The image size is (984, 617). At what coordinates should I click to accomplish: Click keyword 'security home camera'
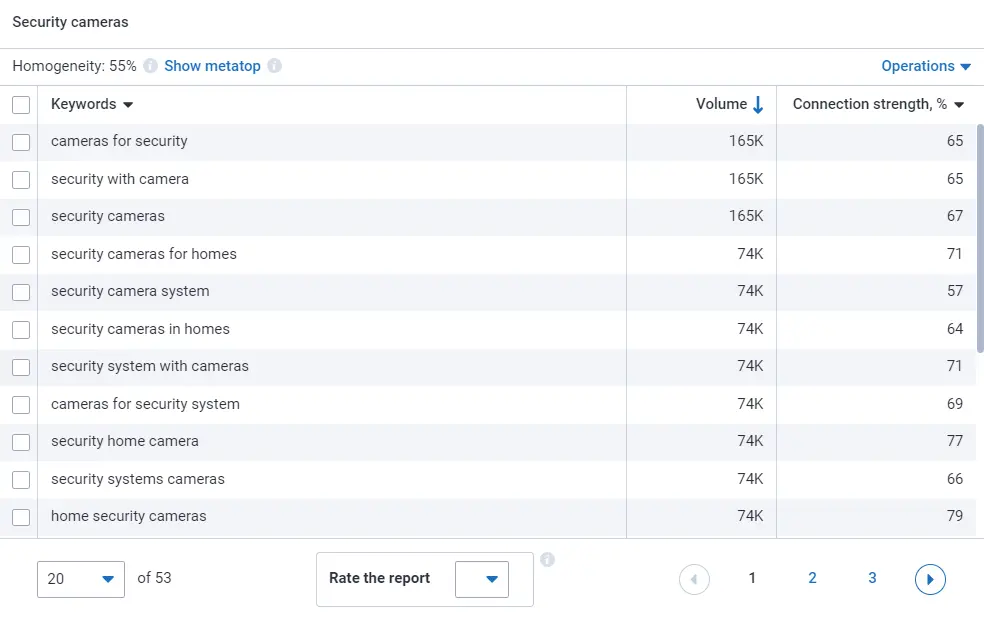pos(125,441)
